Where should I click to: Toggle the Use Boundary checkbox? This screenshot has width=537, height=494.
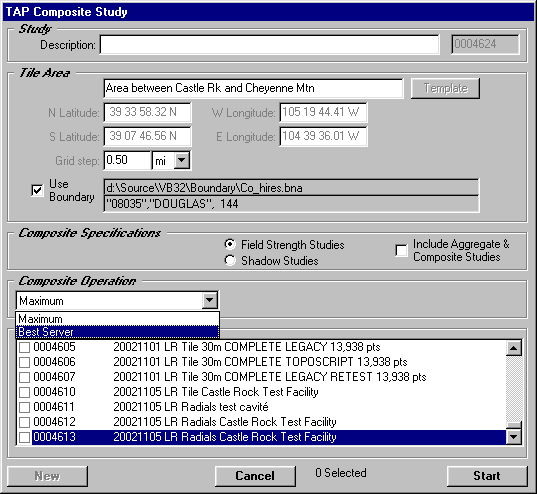click(37, 190)
